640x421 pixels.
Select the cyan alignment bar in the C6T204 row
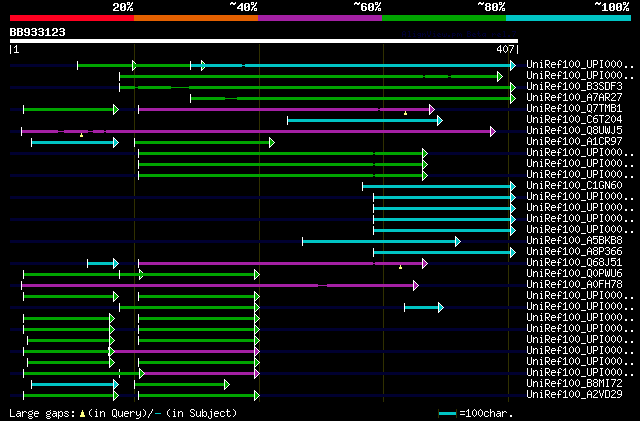click(x=365, y=120)
